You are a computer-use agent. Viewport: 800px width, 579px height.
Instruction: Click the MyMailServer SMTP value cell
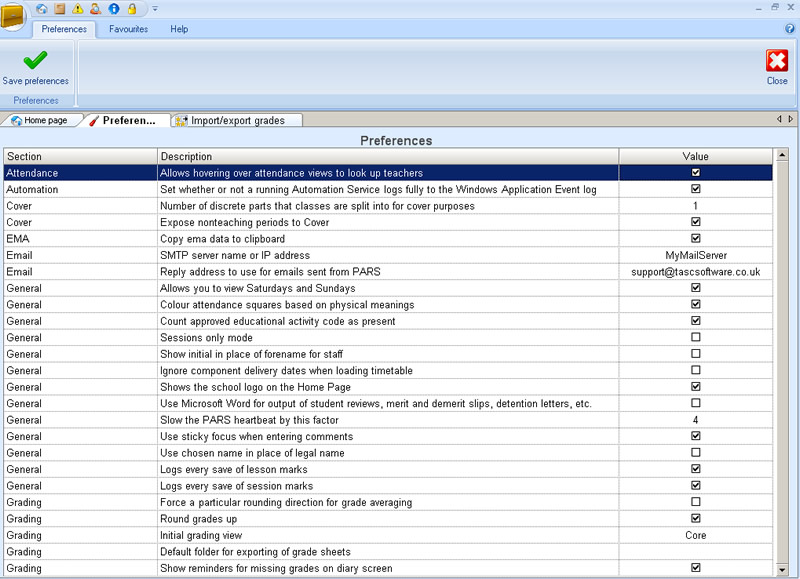point(696,255)
